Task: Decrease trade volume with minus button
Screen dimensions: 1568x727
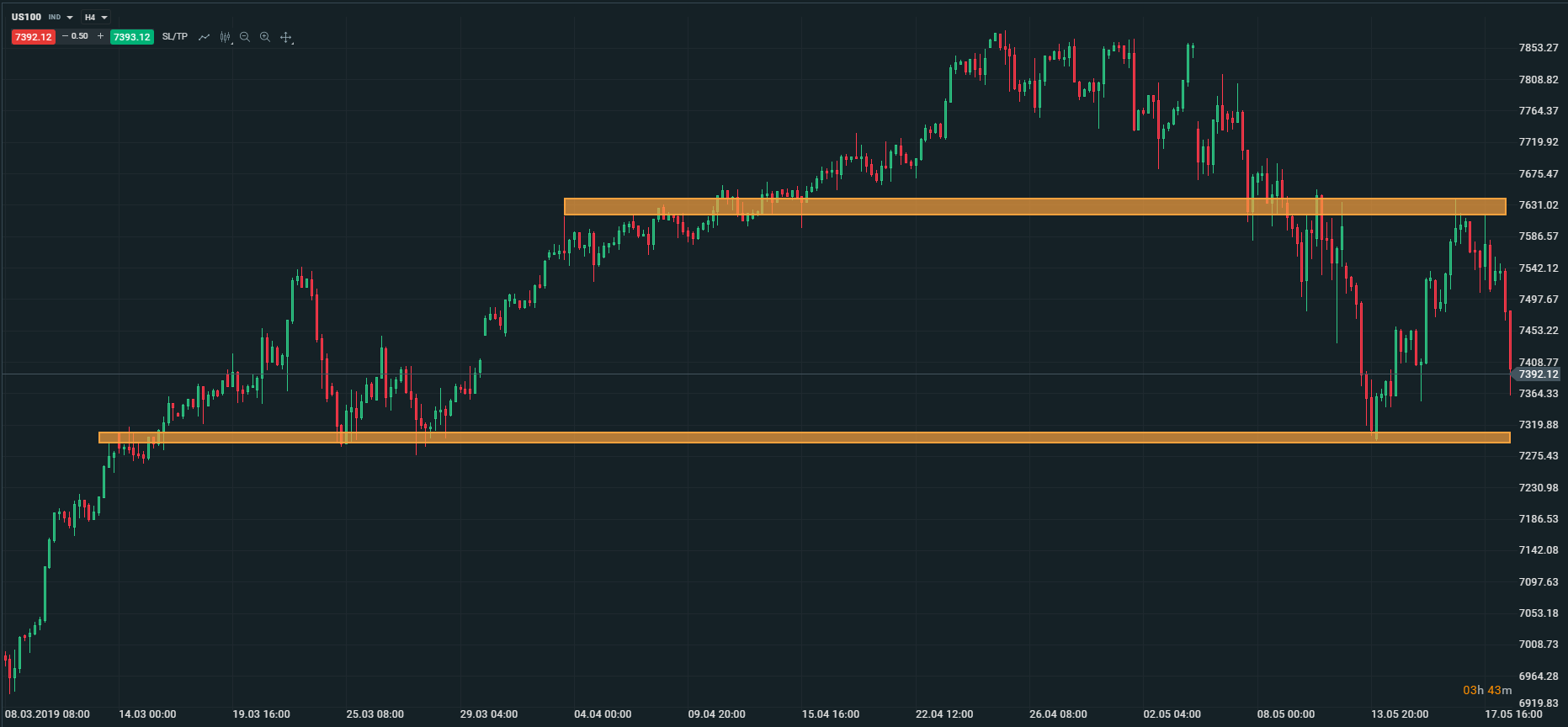Action: coord(65,36)
